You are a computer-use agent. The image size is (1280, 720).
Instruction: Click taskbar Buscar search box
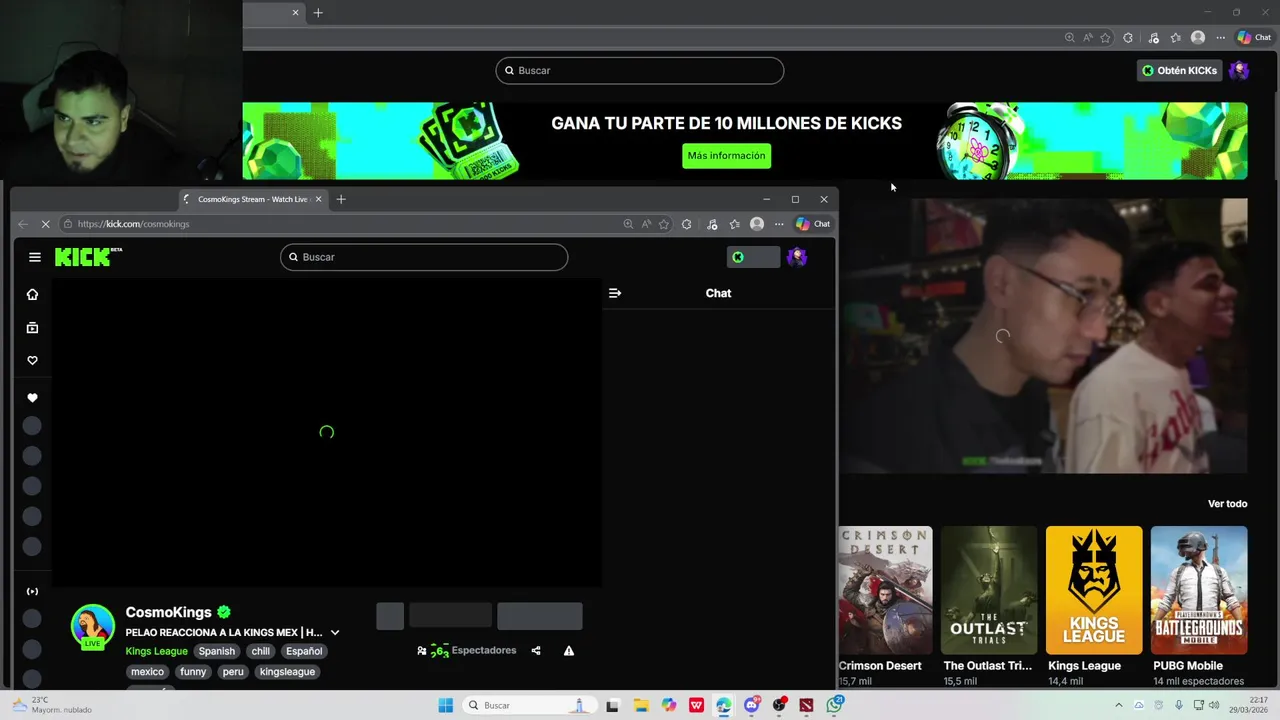click(x=529, y=705)
